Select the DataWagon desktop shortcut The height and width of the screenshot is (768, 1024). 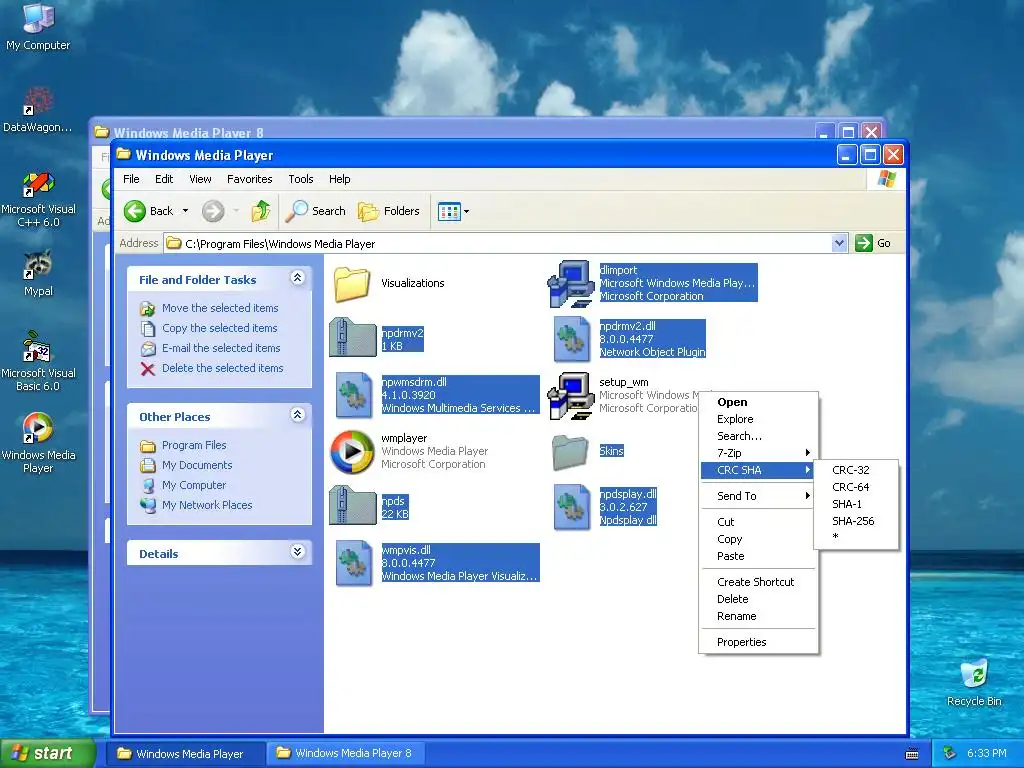tap(38, 109)
